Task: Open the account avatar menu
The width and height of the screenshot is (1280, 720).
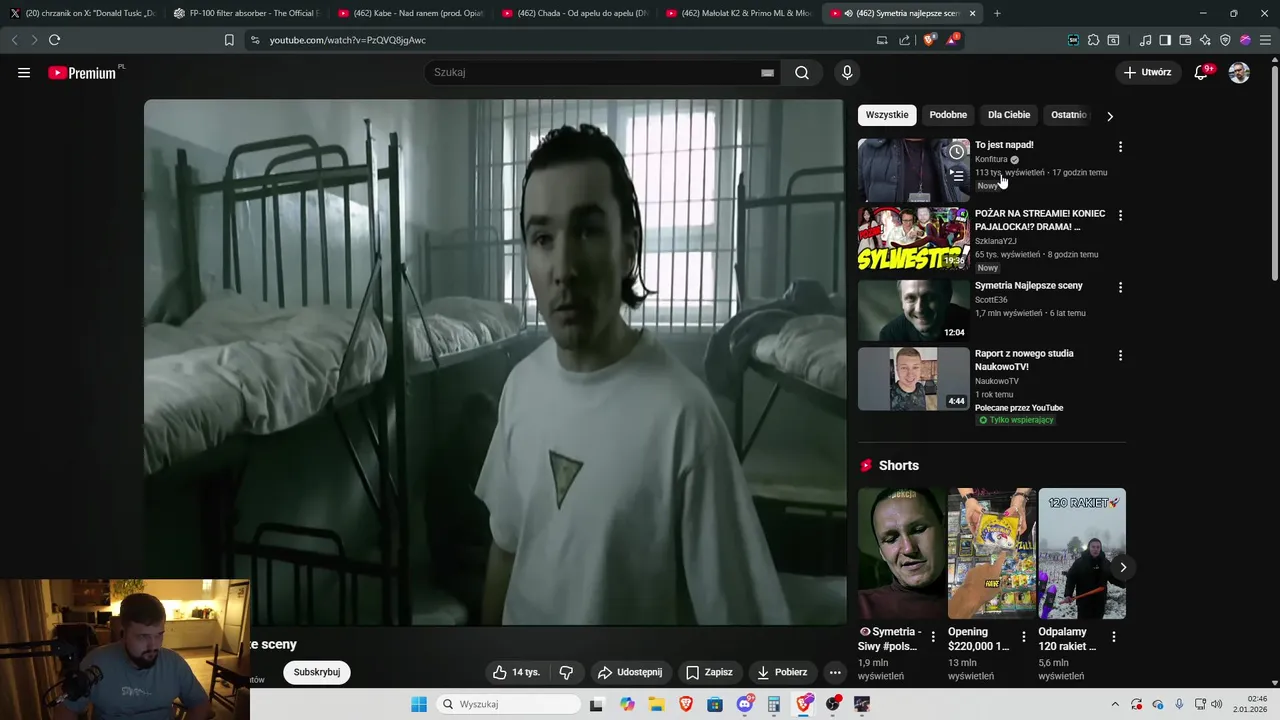Action: click(1239, 72)
